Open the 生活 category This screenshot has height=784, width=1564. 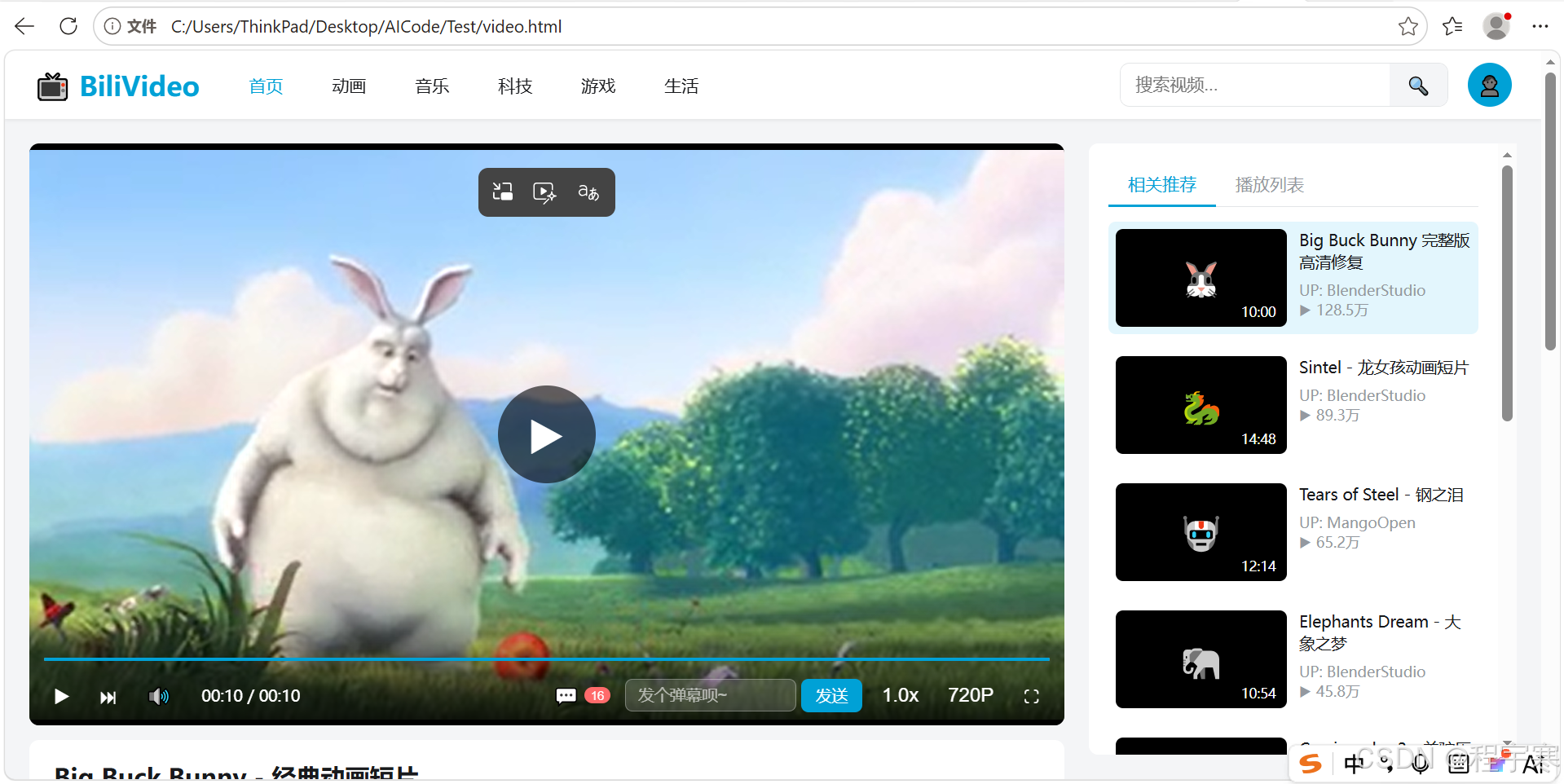pyautogui.click(x=681, y=86)
